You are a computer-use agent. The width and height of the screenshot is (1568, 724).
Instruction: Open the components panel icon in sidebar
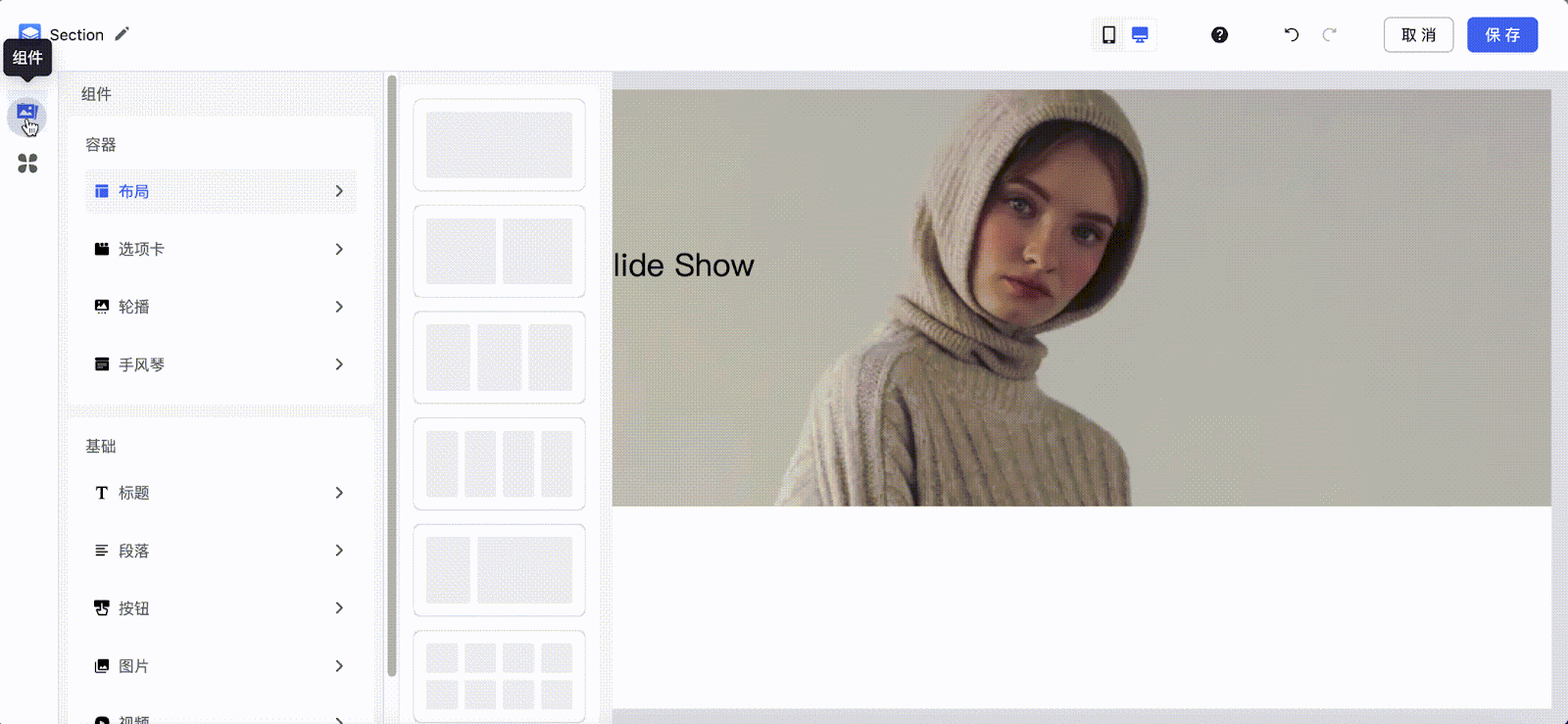pos(26,115)
